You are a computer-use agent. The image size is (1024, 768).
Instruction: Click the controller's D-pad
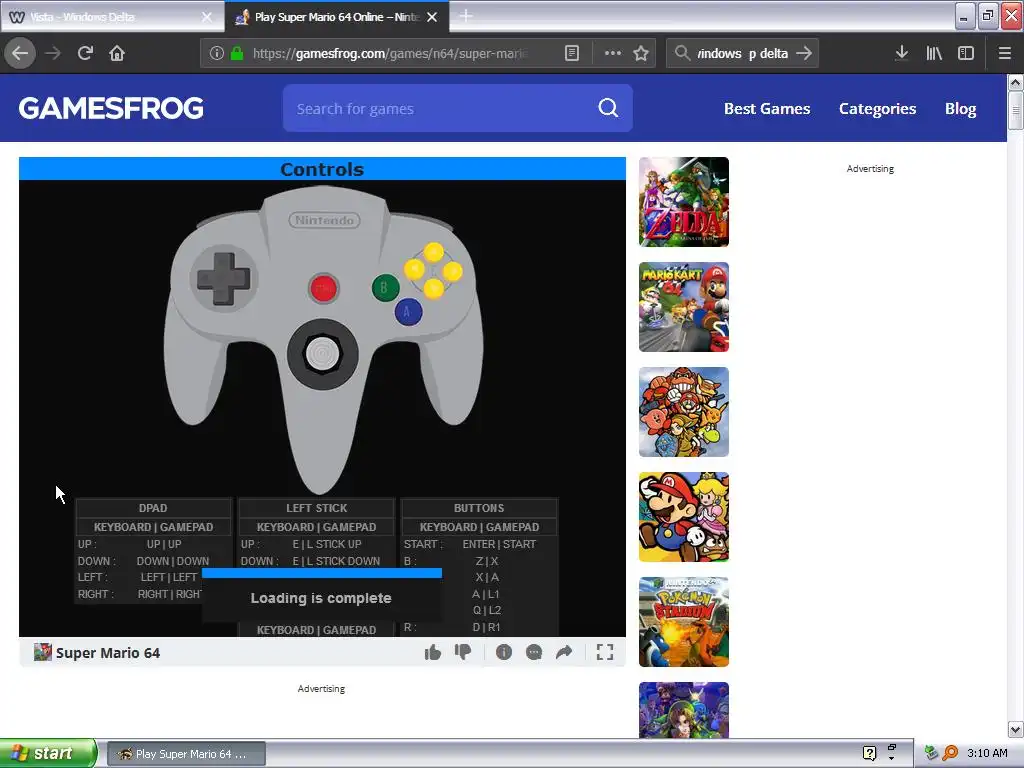click(223, 278)
